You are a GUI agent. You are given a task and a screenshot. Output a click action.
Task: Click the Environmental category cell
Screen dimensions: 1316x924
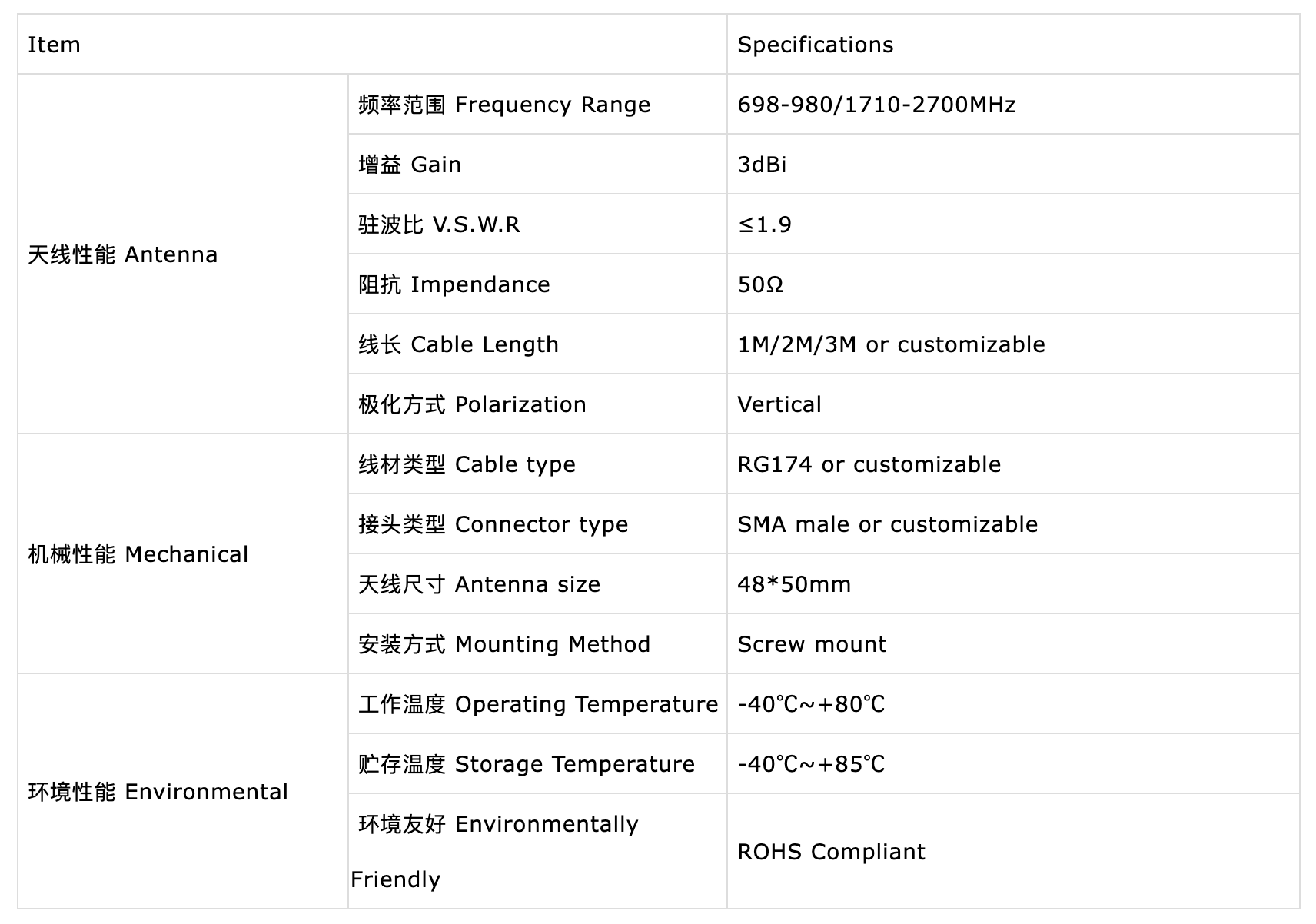click(x=158, y=792)
